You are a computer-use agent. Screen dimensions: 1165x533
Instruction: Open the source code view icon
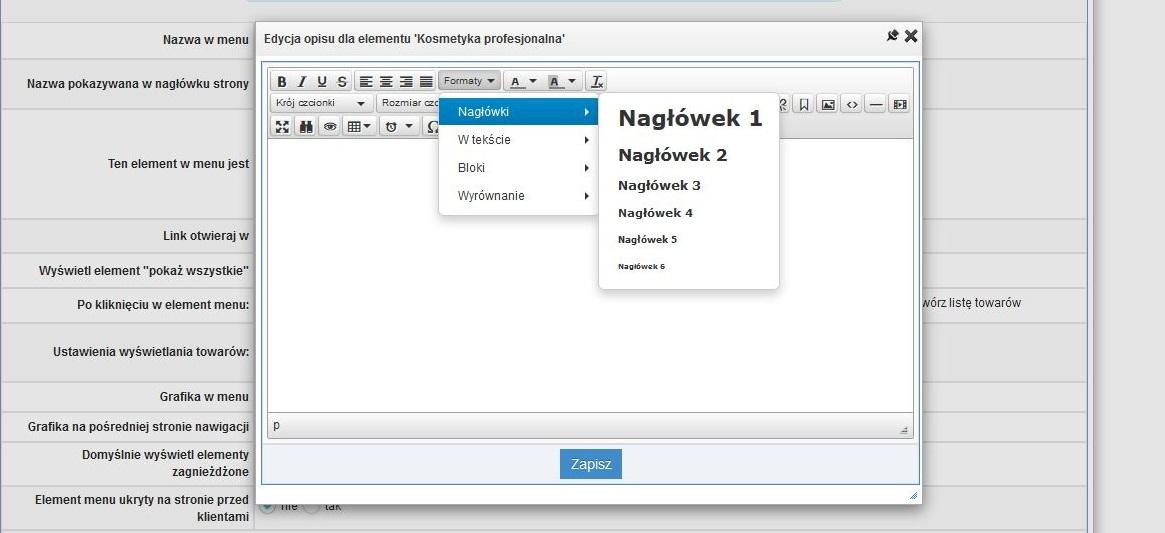tap(852, 104)
